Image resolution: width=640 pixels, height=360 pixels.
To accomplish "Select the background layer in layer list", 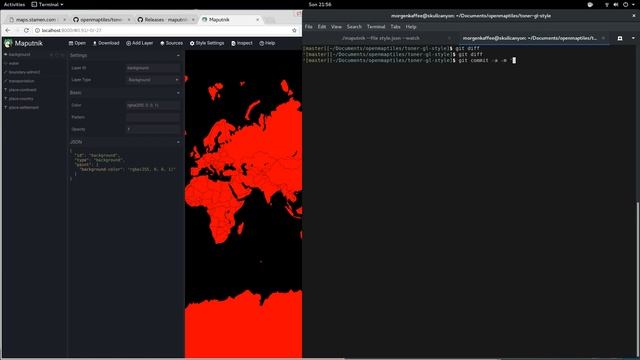I will point(34,54).
